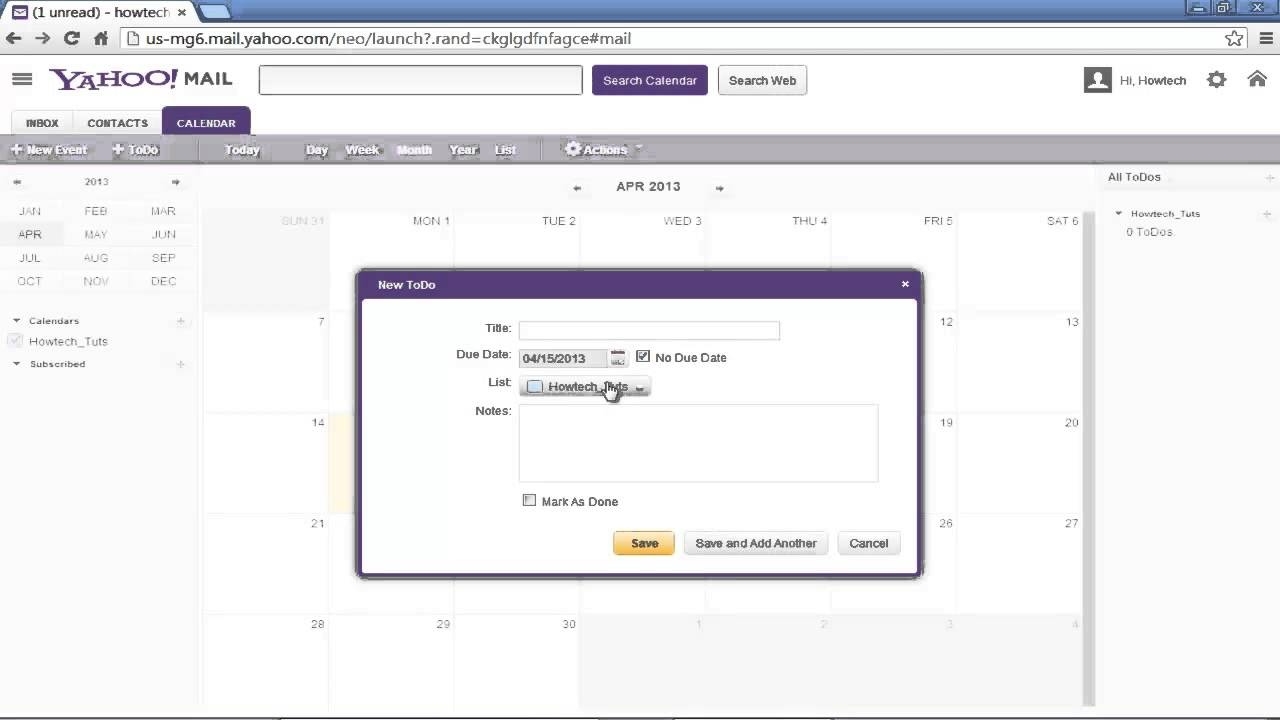Screen dimensions: 1280x720
Task: Click the Notes text area
Action: [698, 443]
